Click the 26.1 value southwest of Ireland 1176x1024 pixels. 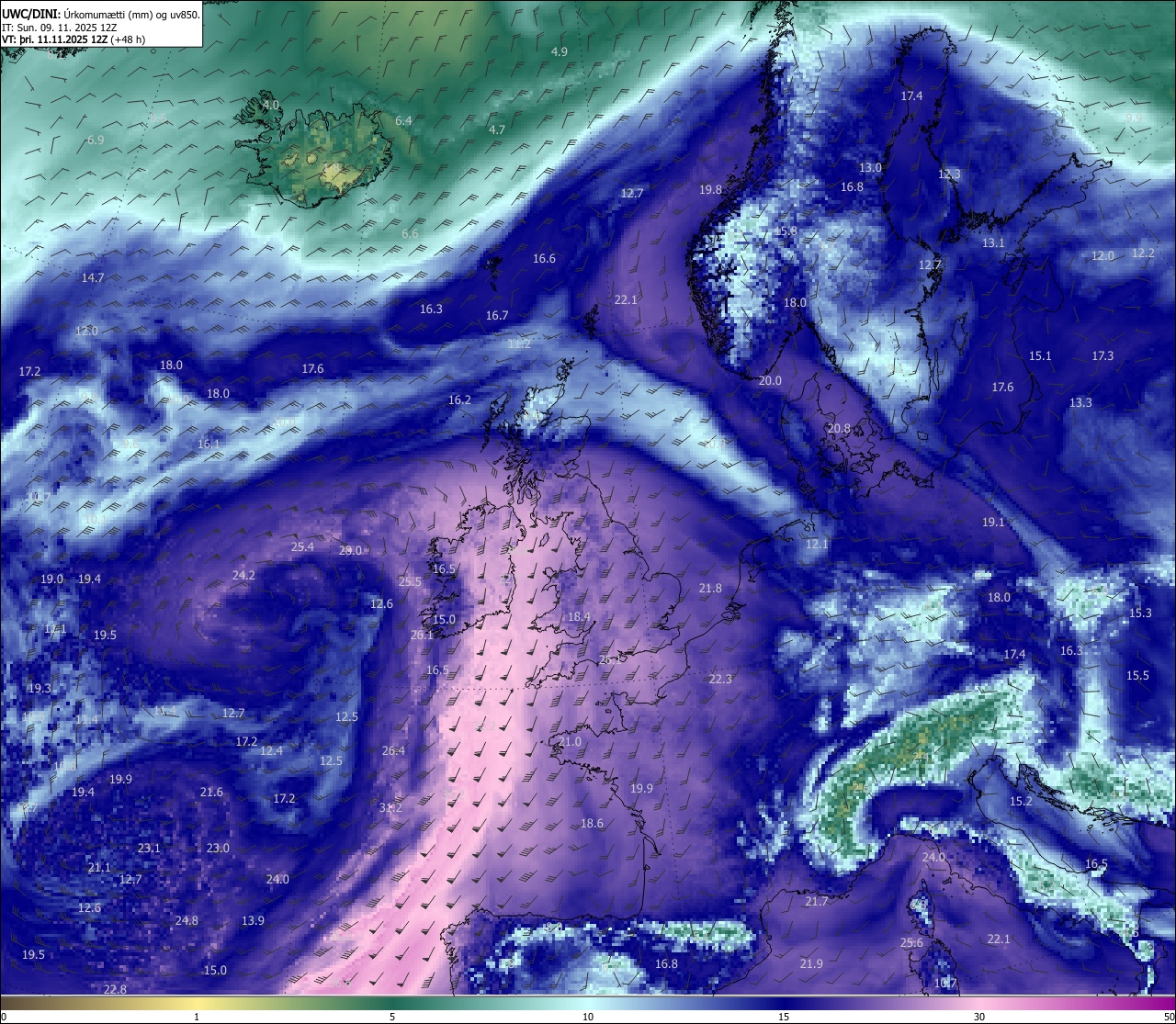(x=422, y=636)
